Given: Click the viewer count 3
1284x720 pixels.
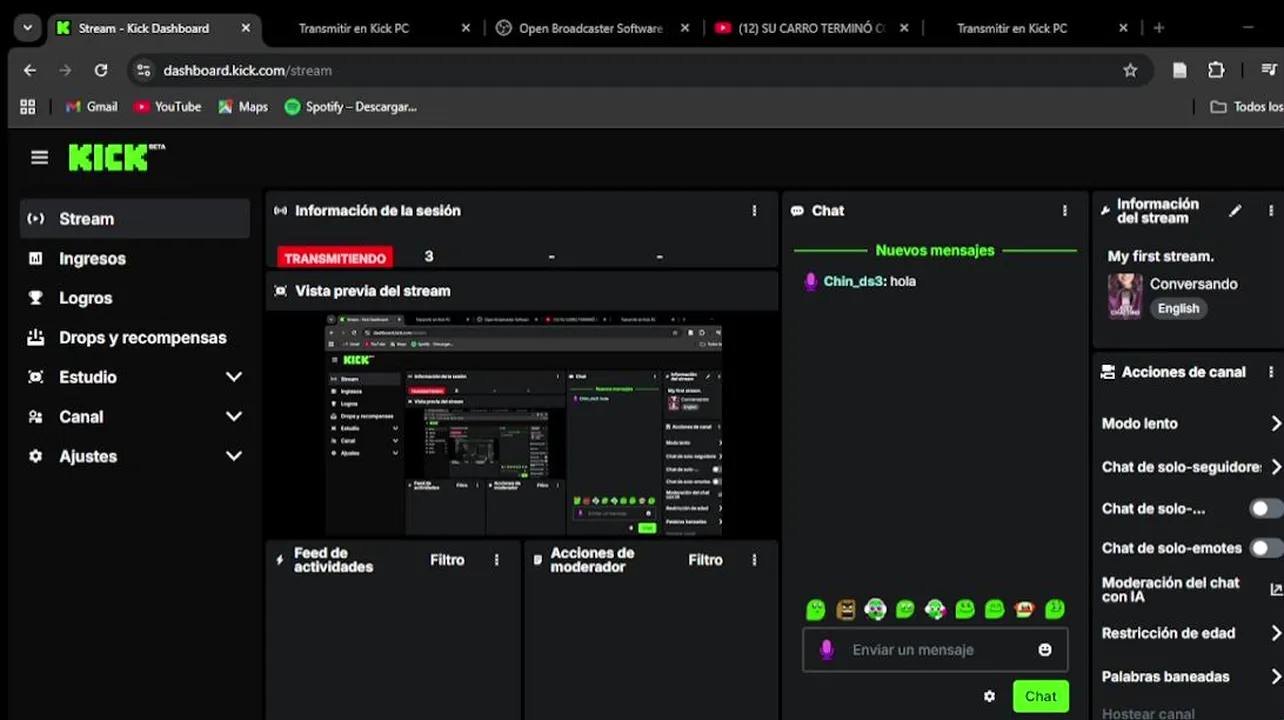Looking at the screenshot, I should tap(429, 256).
